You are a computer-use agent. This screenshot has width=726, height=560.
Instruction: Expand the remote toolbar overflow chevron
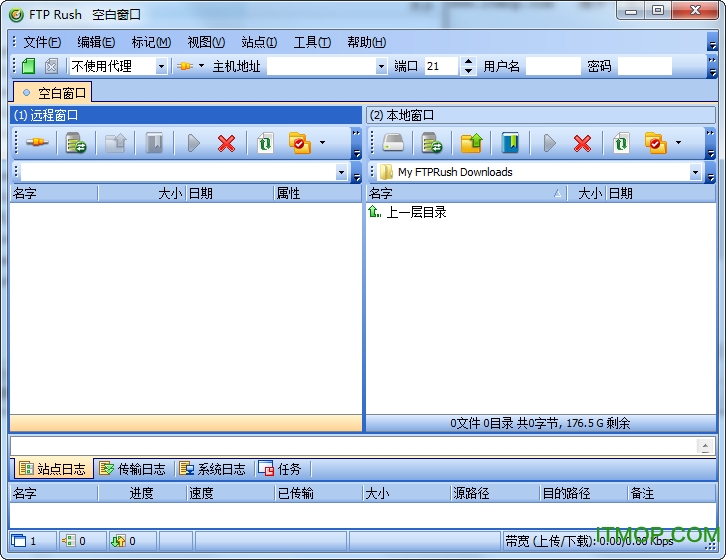click(356, 143)
